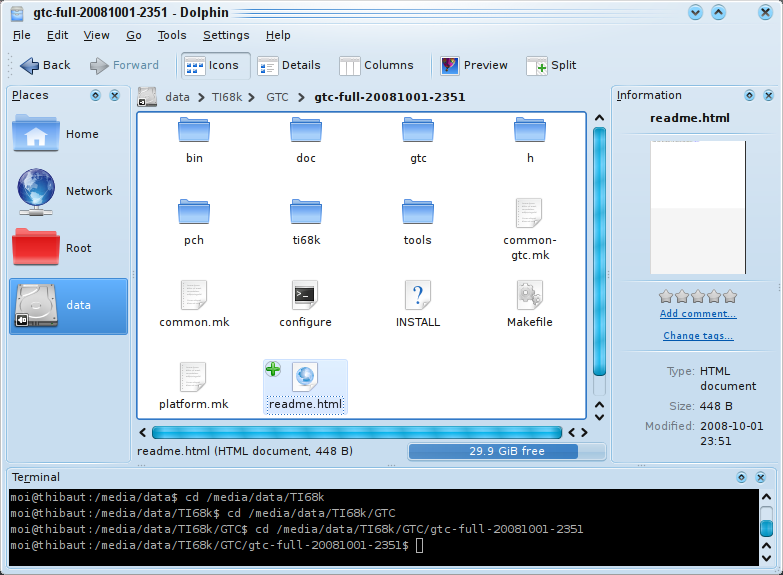Switch to Columns view mode

coord(376,65)
